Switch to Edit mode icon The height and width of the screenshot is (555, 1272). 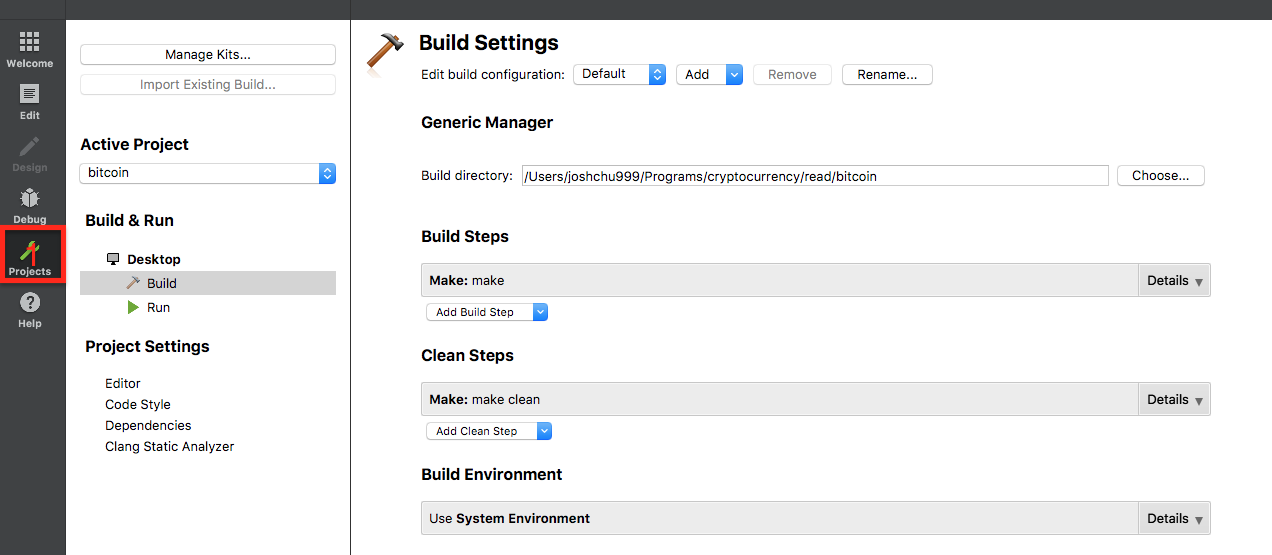[30, 94]
